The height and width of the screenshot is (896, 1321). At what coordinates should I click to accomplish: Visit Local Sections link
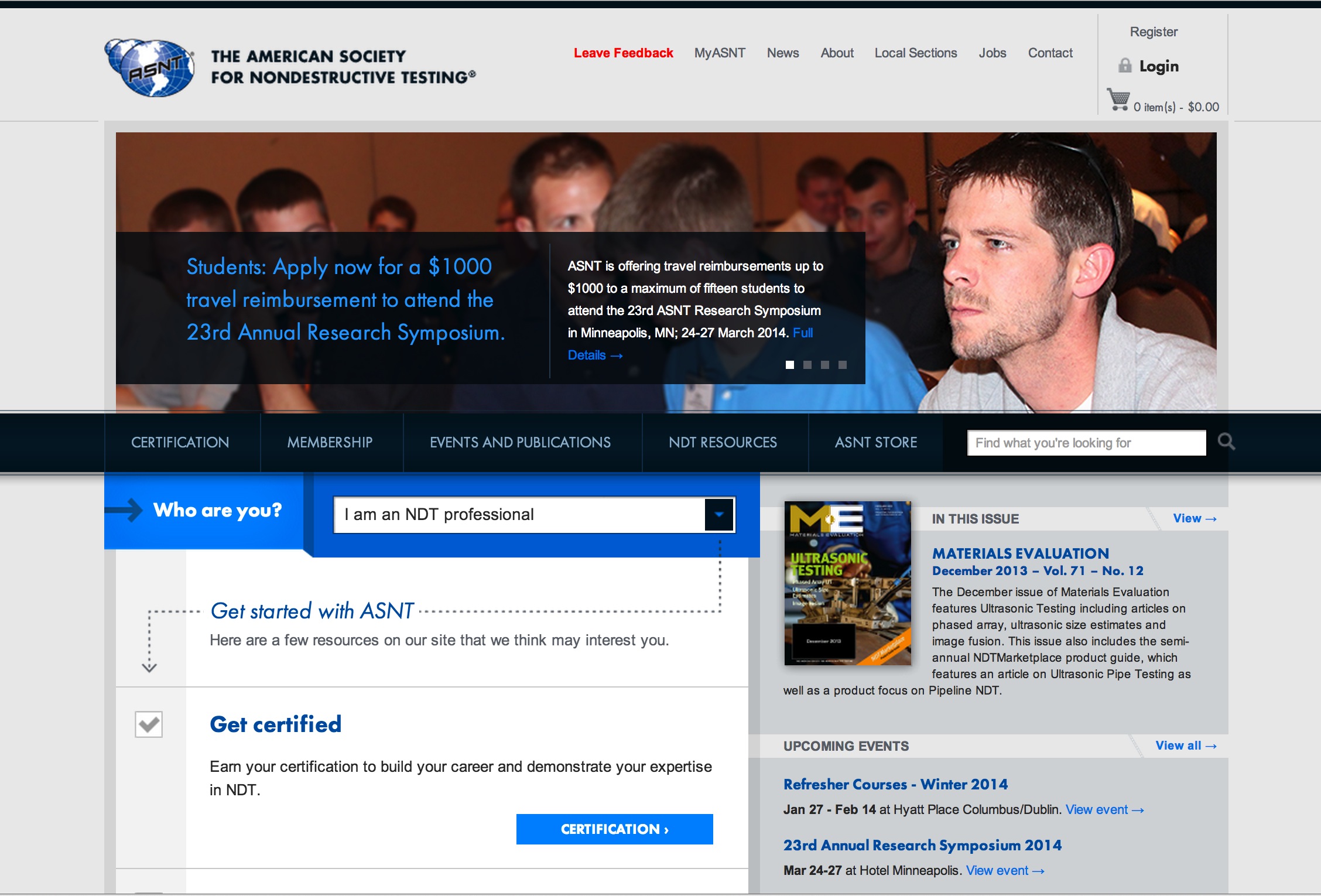(x=916, y=53)
